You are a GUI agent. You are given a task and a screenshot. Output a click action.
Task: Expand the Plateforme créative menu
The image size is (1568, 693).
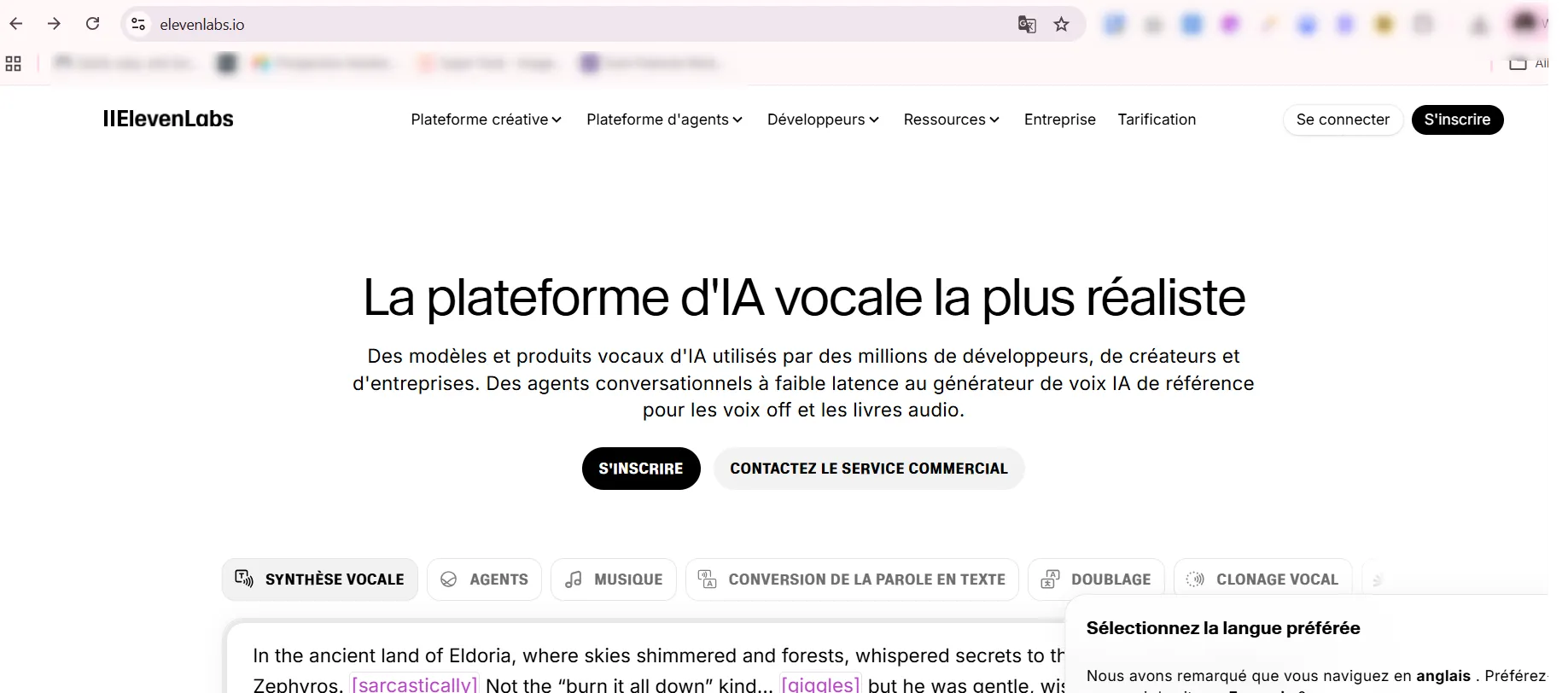point(486,119)
